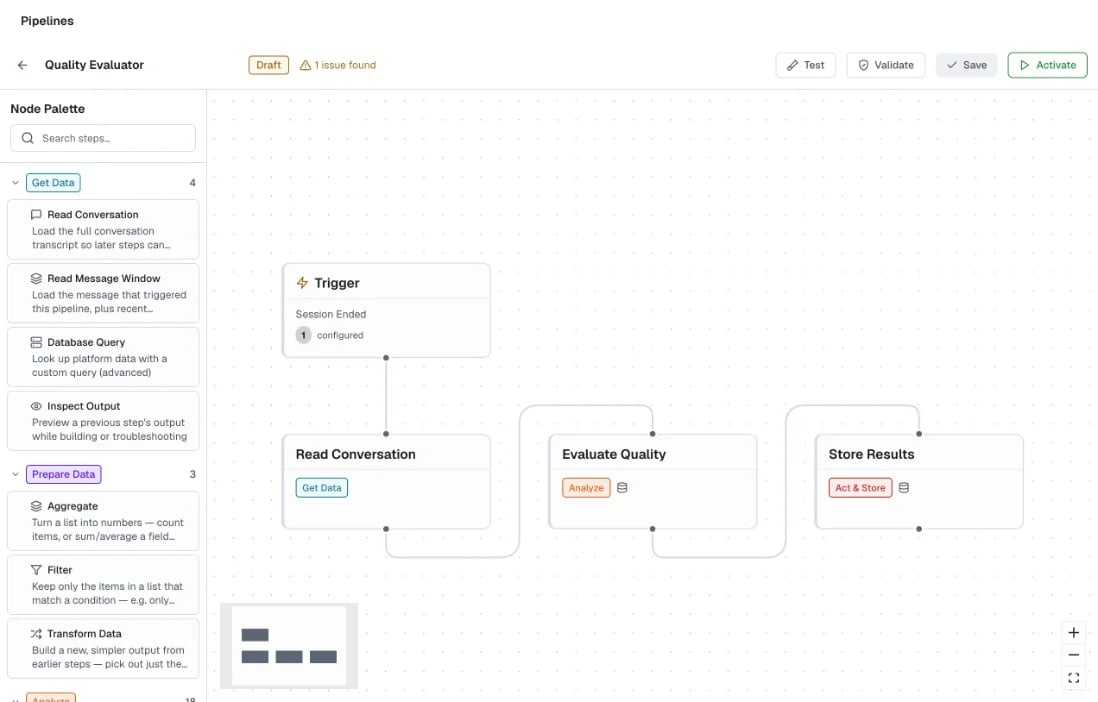This screenshot has height=702, width=1098.
Task: Select the Transform Data card description
Action: pyautogui.click(x=110, y=657)
